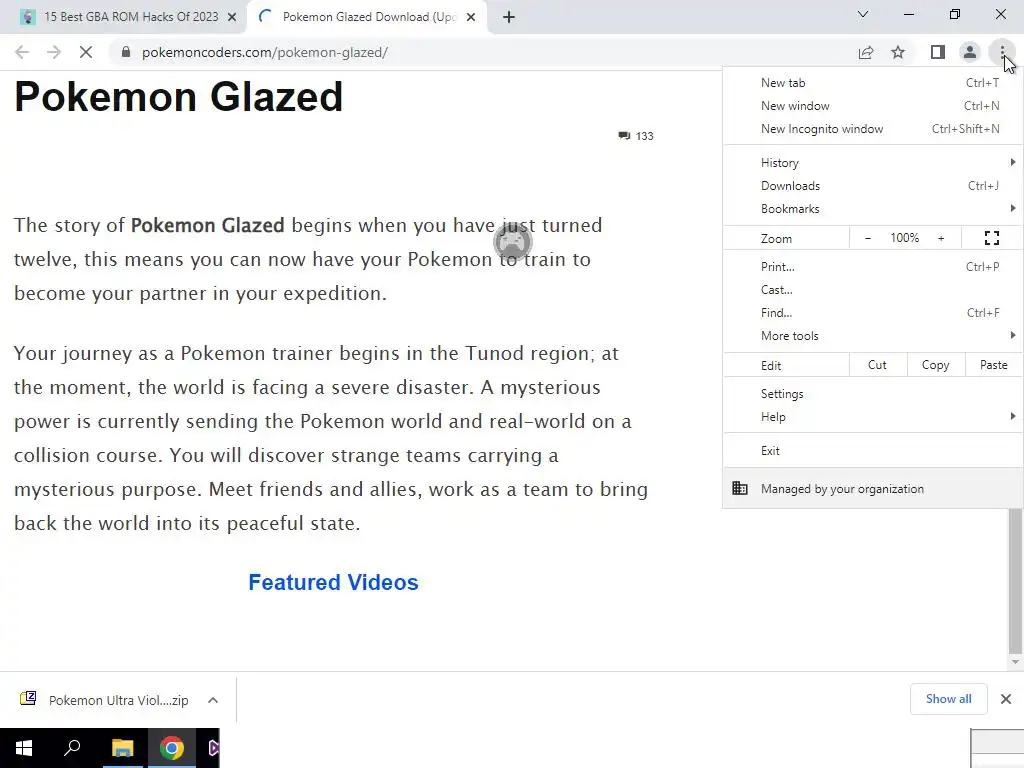
Task: Click Copy in the Edit row
Action: point(936,365)
